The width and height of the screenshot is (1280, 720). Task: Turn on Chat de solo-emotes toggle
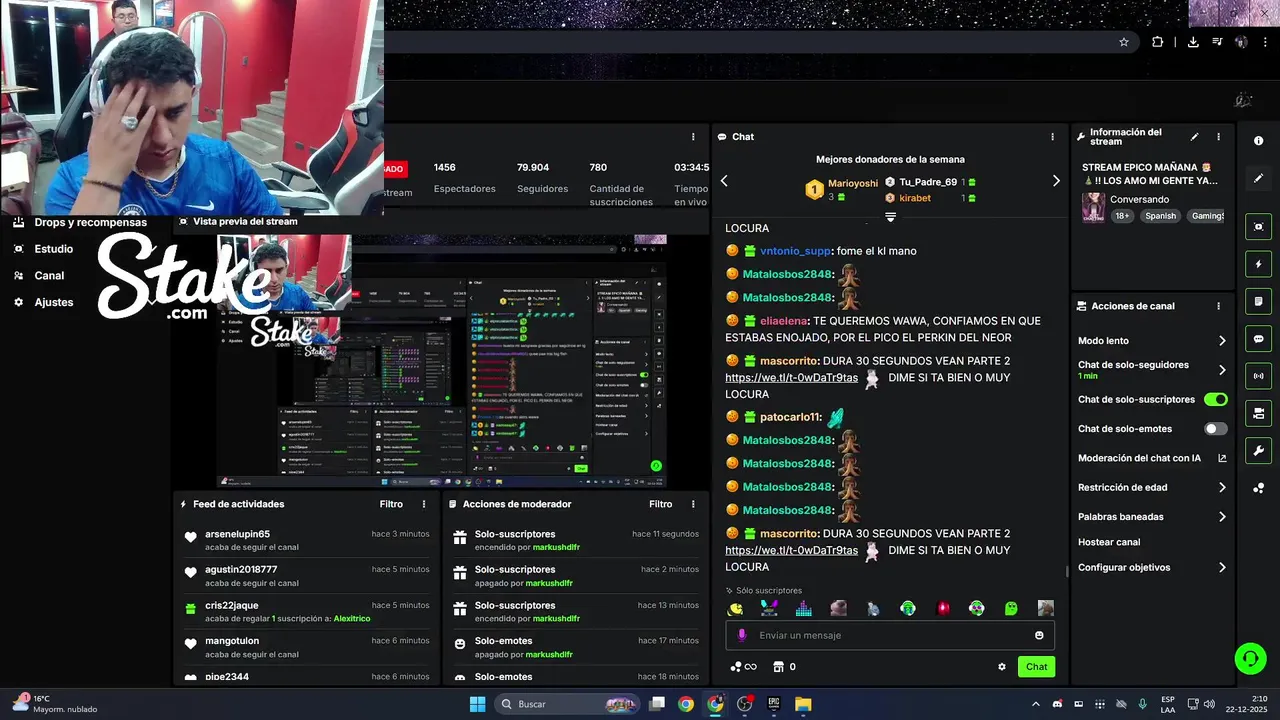[x=1216, y=429]
